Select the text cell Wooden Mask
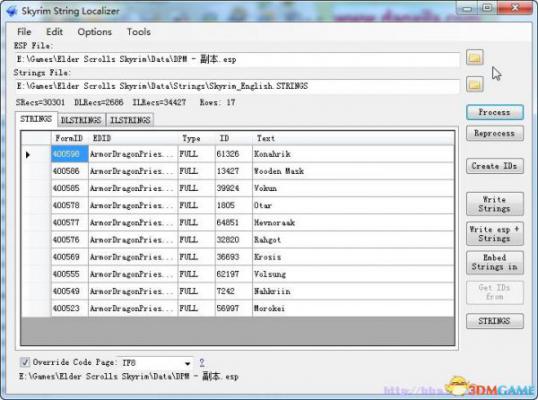The image size is (538, 400). pyautogui.click(x=353, y=171)
